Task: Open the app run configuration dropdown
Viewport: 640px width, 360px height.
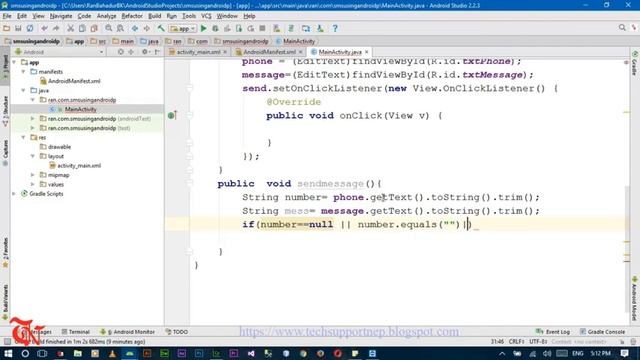Action: [182, 29]
